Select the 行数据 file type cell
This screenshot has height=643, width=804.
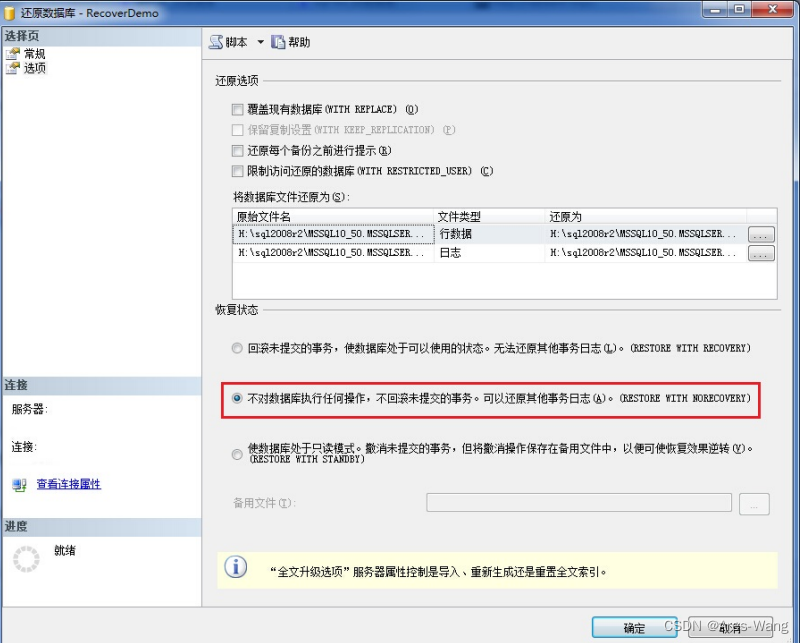coord(490,234)
